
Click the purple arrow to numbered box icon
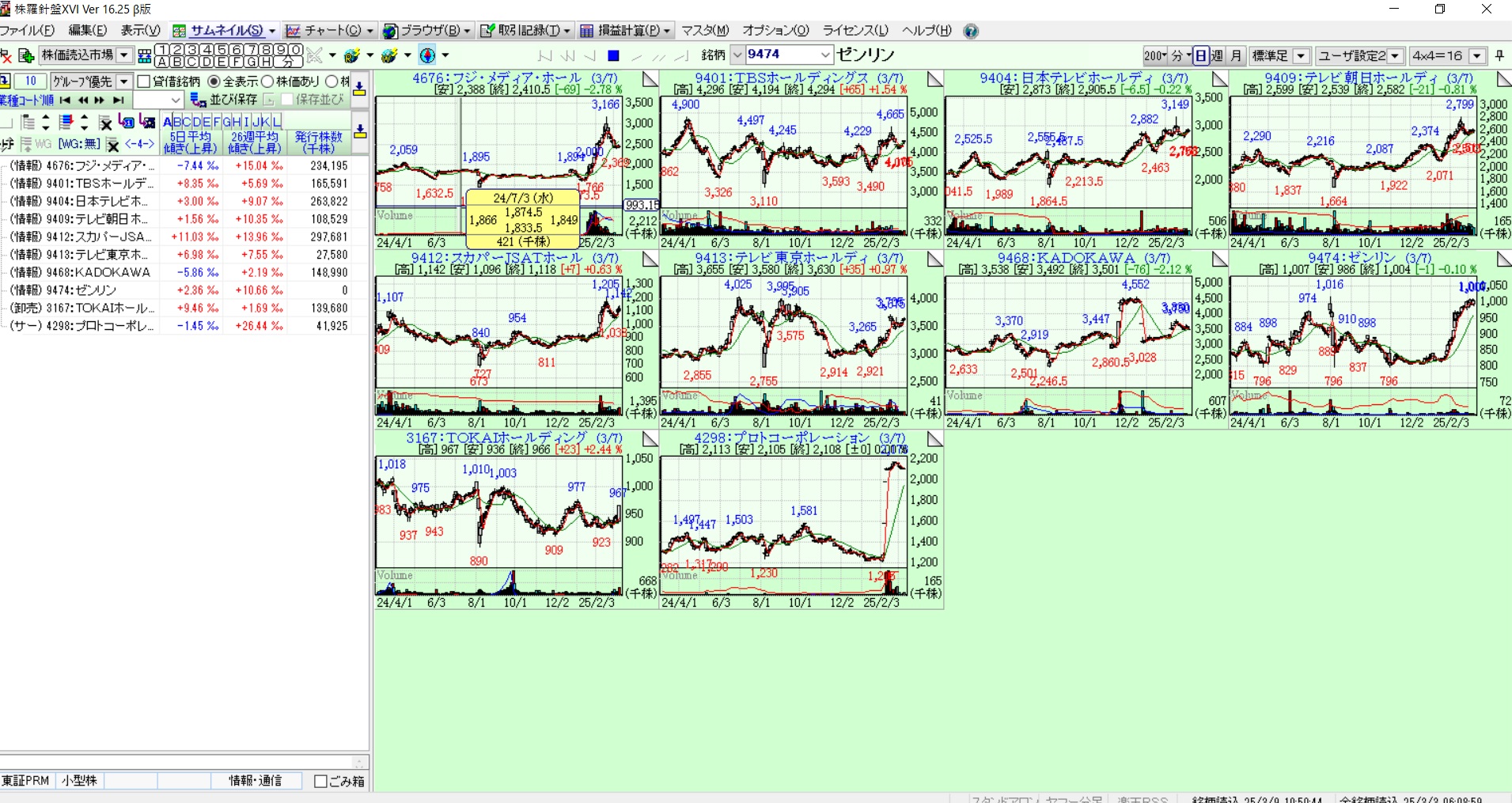click(126, 122)
